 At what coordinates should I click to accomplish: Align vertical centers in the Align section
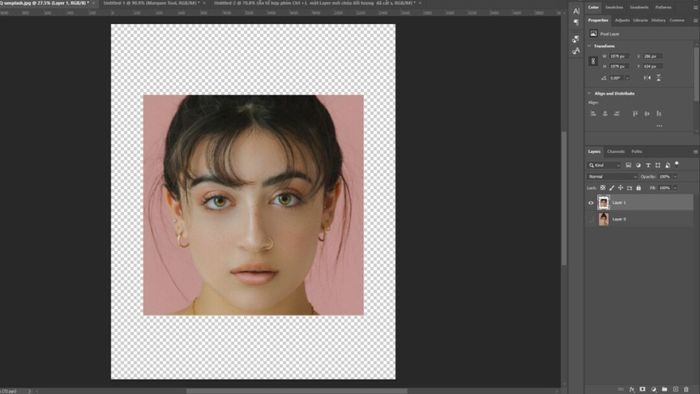647,114
